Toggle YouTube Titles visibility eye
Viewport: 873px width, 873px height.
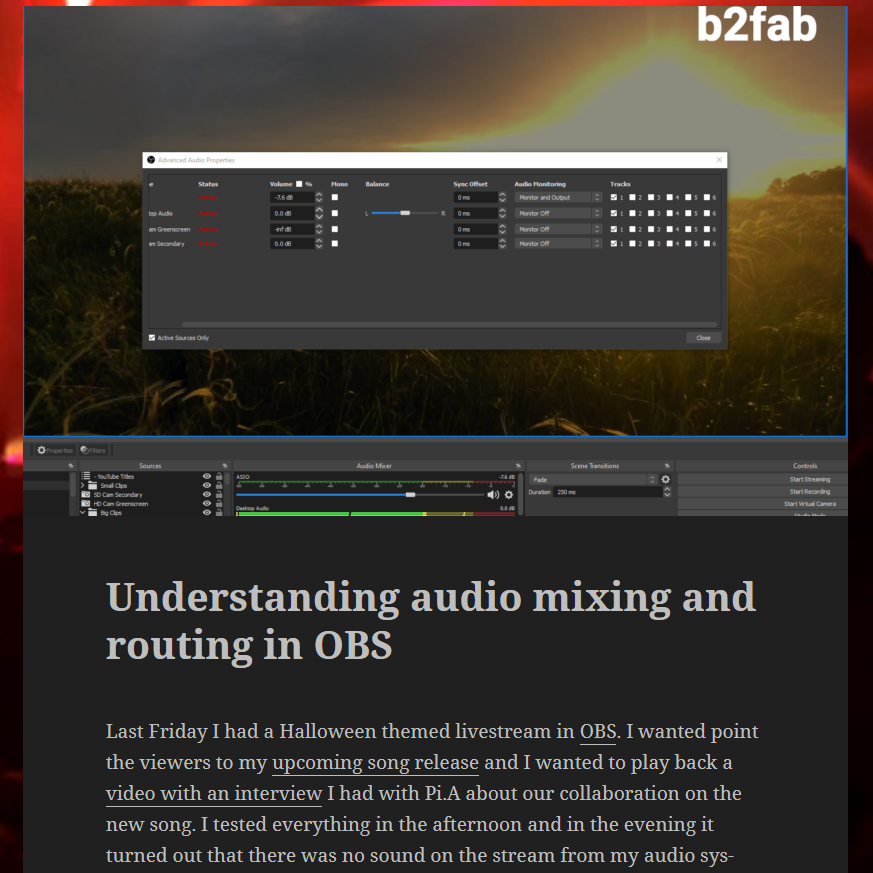click(207, 476)
